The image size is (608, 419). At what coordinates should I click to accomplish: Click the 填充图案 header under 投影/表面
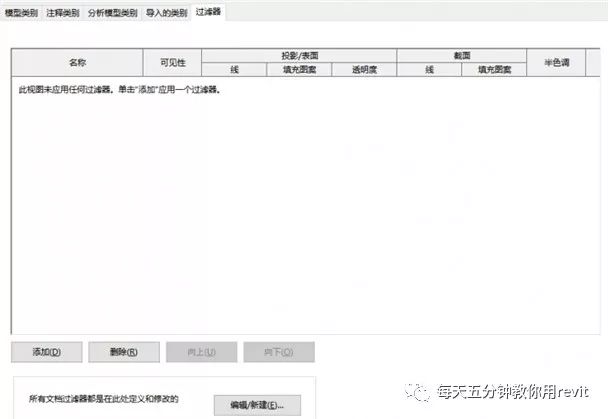coord(299,69)
